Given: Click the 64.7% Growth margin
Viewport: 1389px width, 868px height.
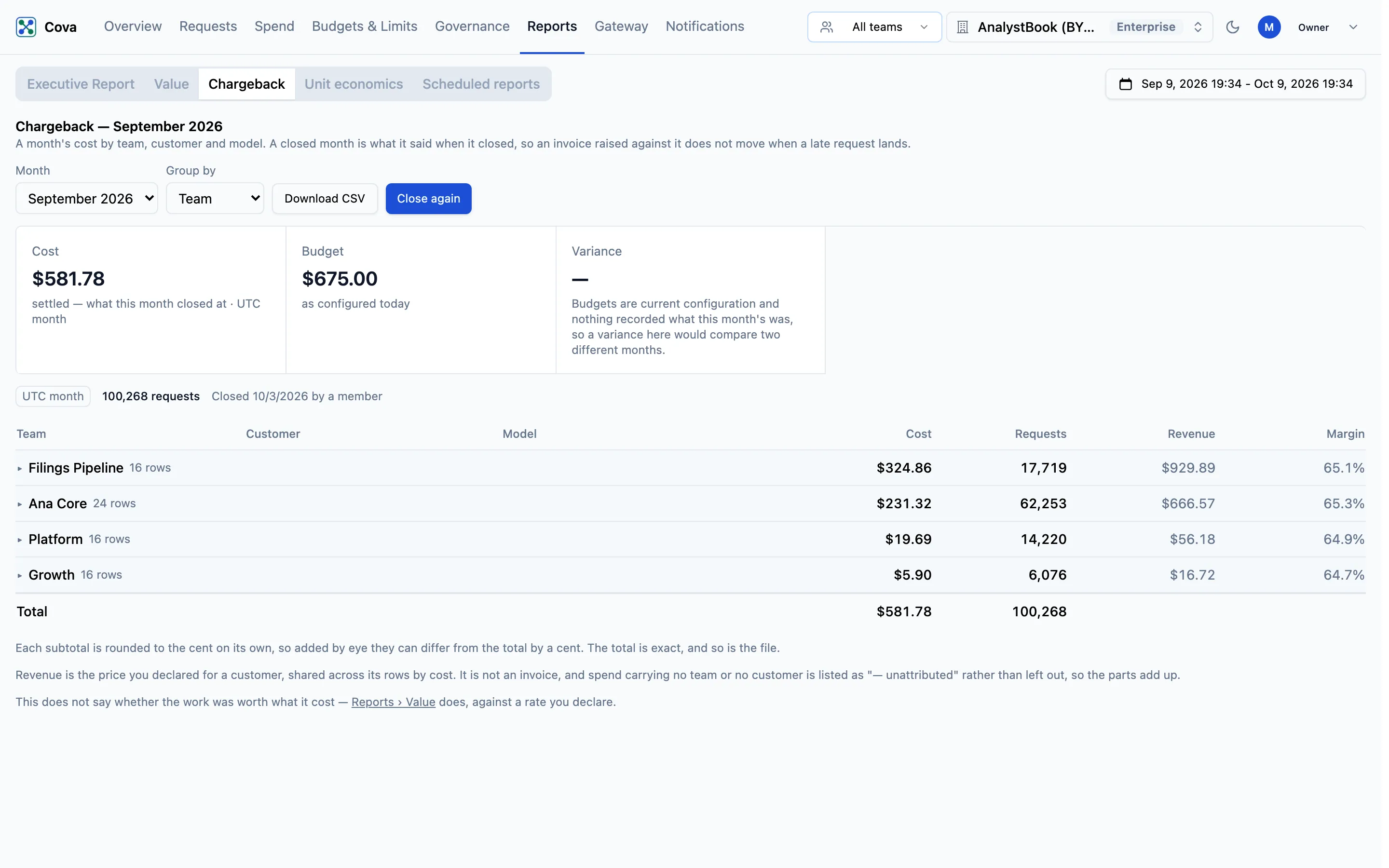Looking at the screenshot, I should 1344,575.
